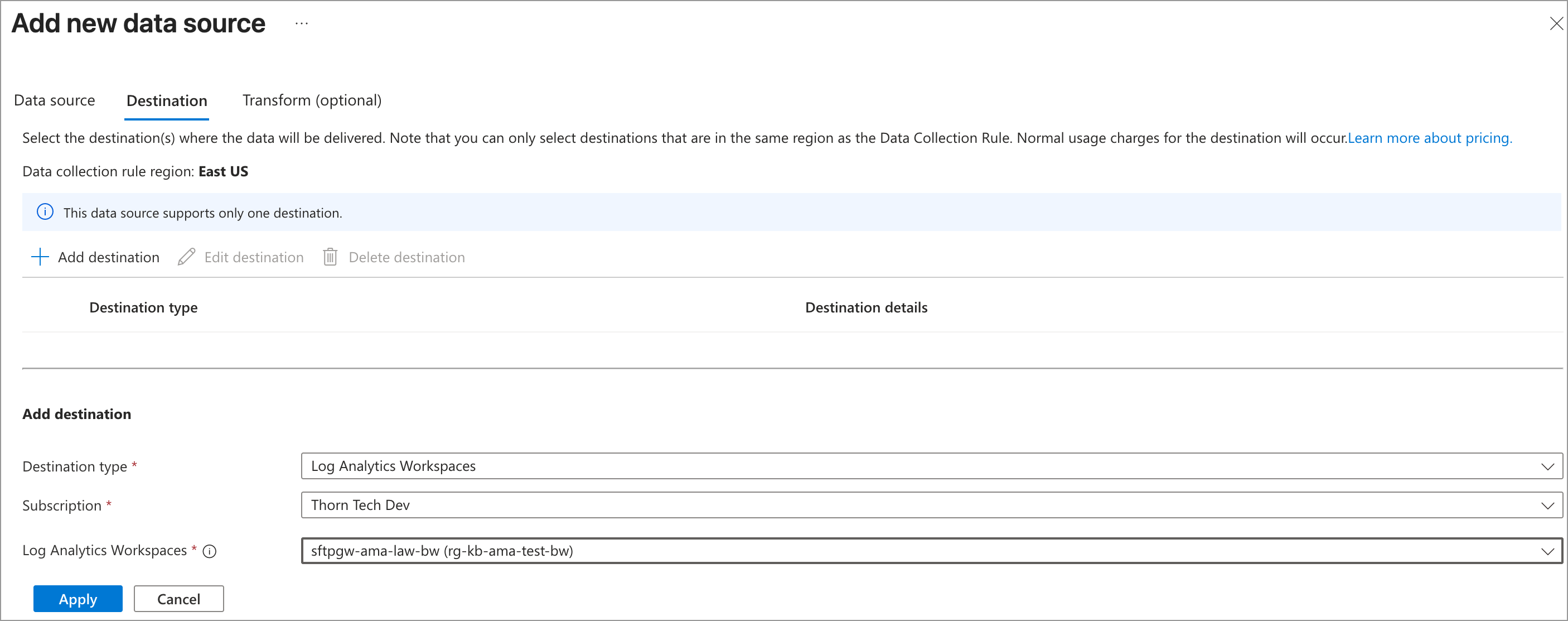Click the pencil Edit destination icon
1568x621 pixels.
click(x=186, y=257)
